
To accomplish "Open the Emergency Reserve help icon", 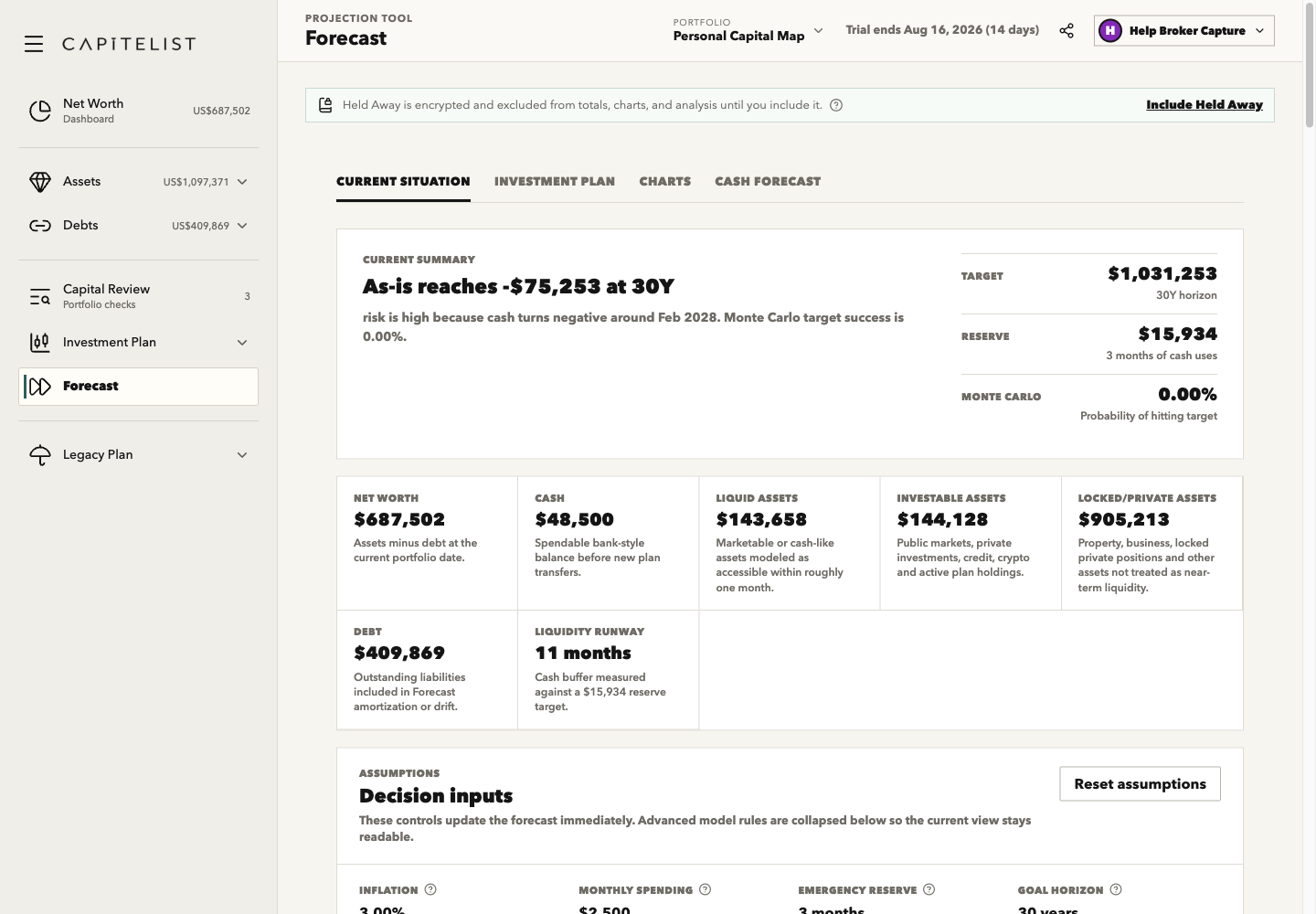I will [929, 889].
